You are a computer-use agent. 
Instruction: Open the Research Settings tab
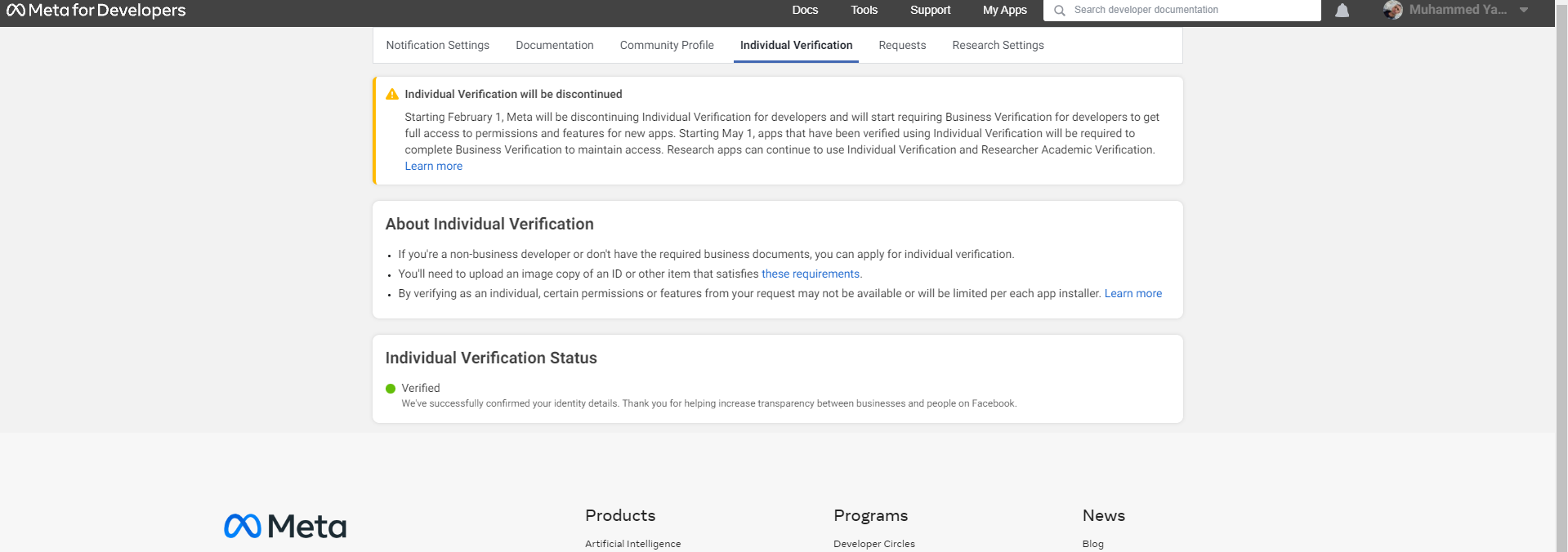pos(998,45)
